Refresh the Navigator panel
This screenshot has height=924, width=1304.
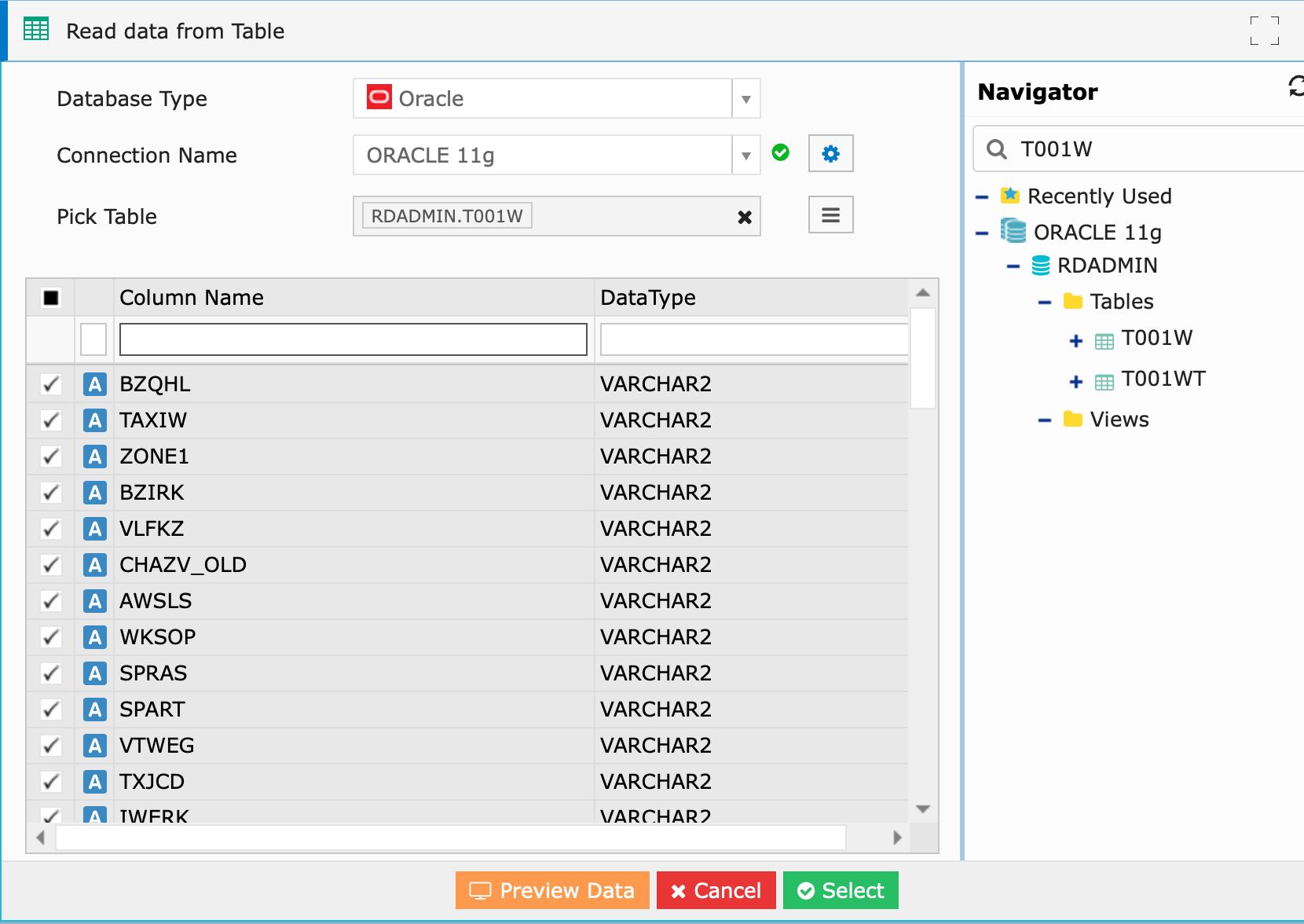click(x=1295, y=87)
